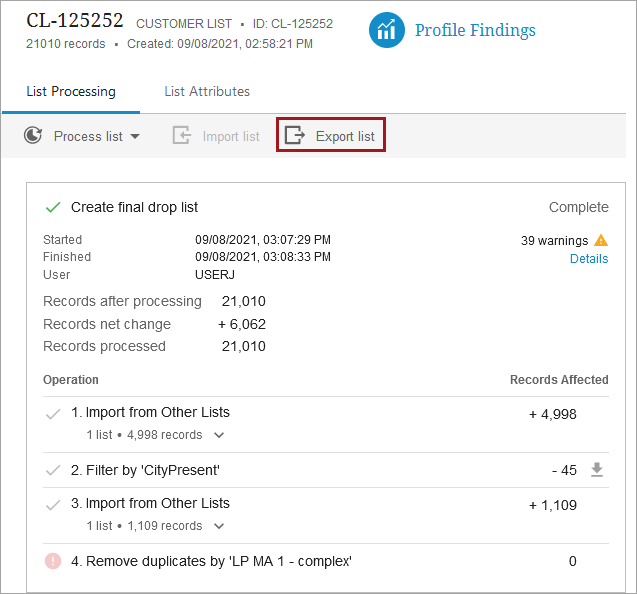Click the Process list refresh icon
The height and width of the screenshot is (594, 637).
[33, 136]
